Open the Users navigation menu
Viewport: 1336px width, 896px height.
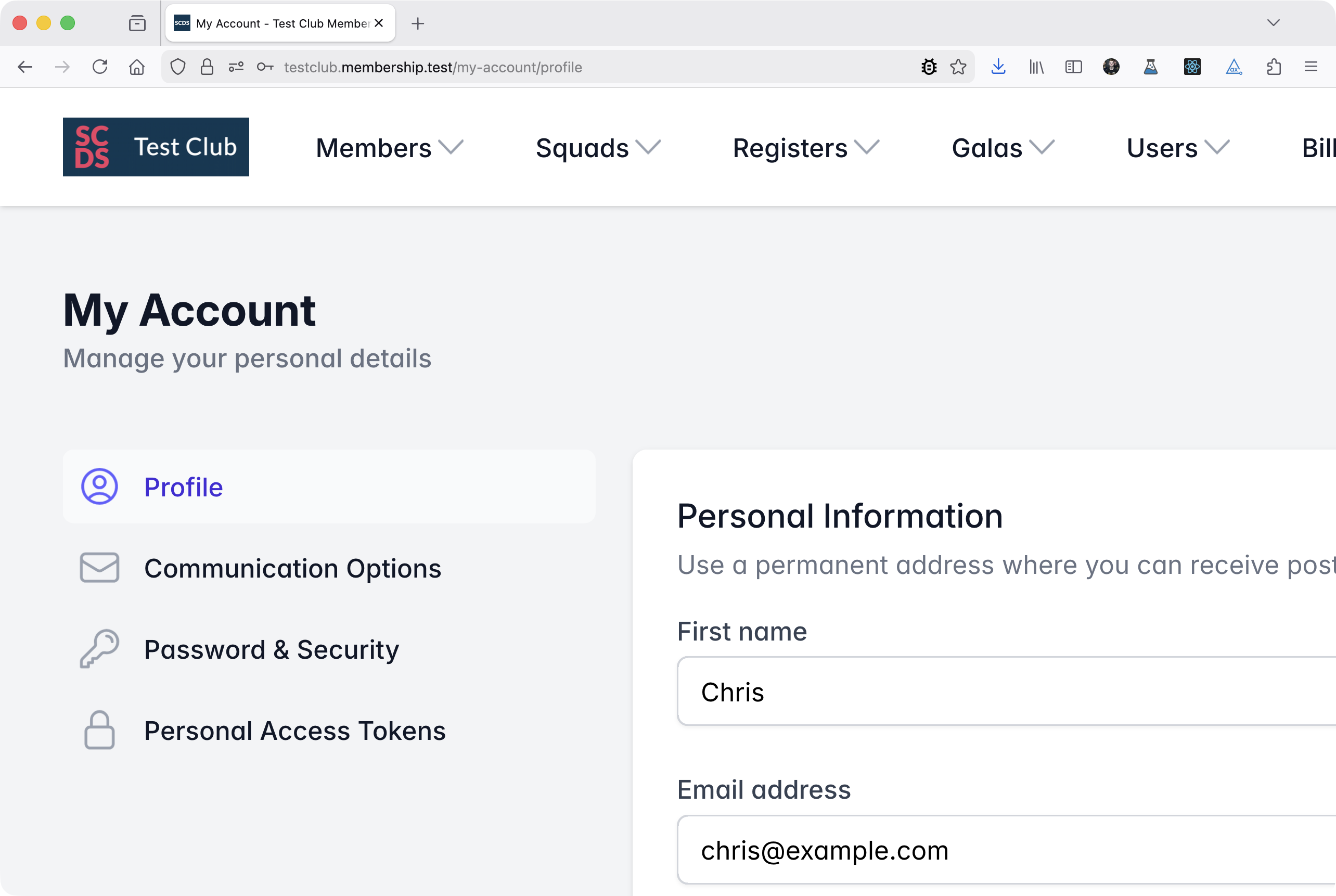pos(1177,147)
